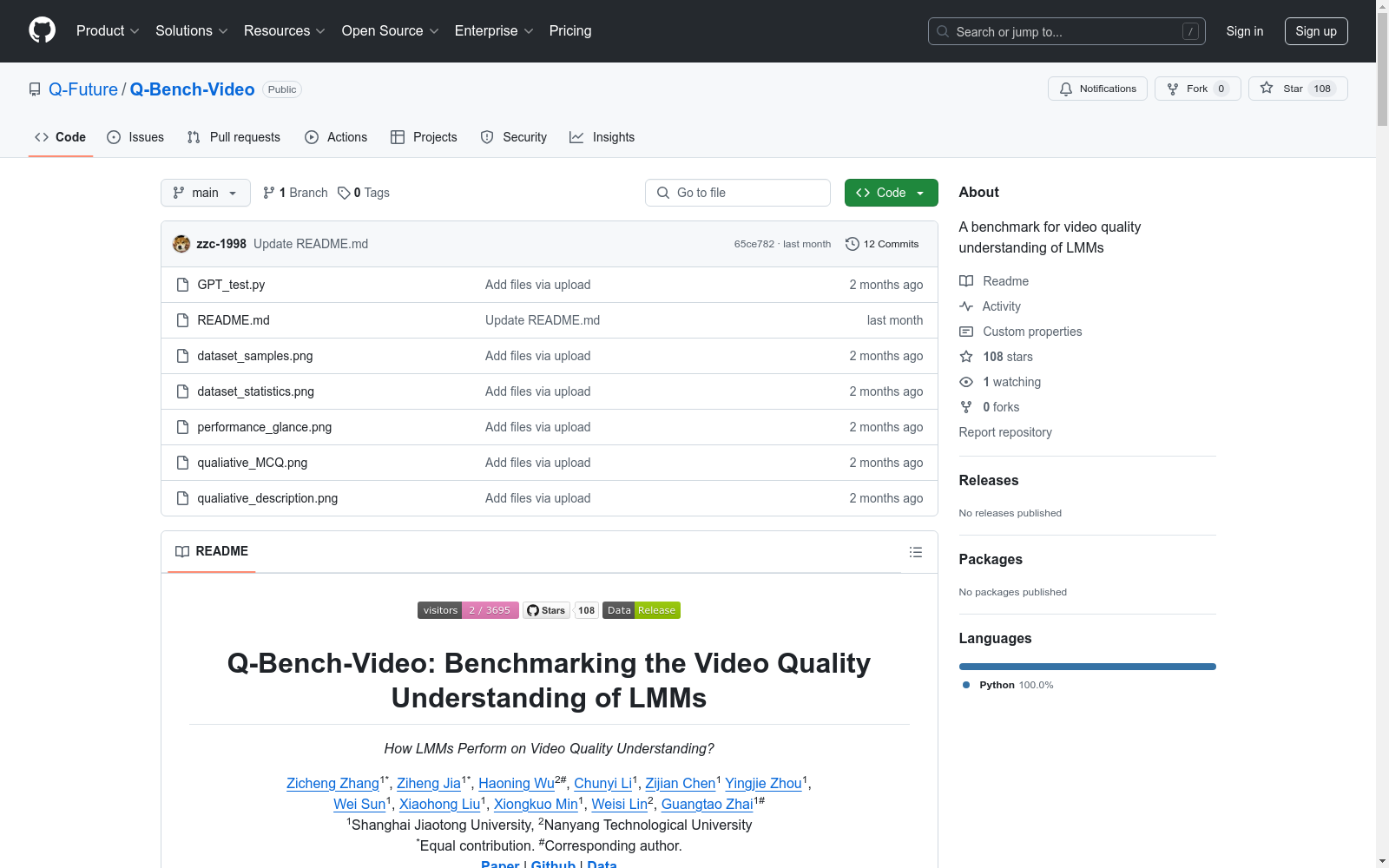This screenshot has width=1389, height=868.
Task: Click the Search or jump to field
Action: (x=1067, y=31)
